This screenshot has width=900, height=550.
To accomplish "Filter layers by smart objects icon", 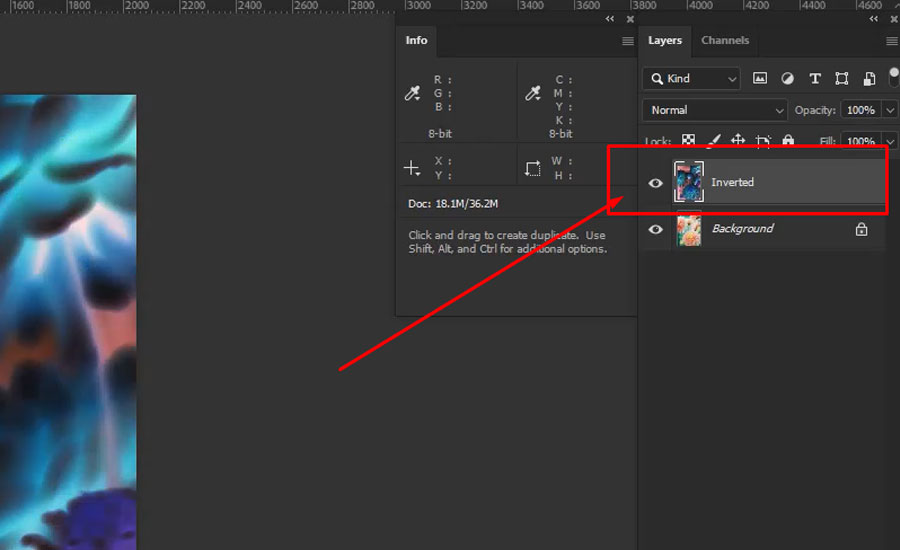I will [x=869, y=79].
